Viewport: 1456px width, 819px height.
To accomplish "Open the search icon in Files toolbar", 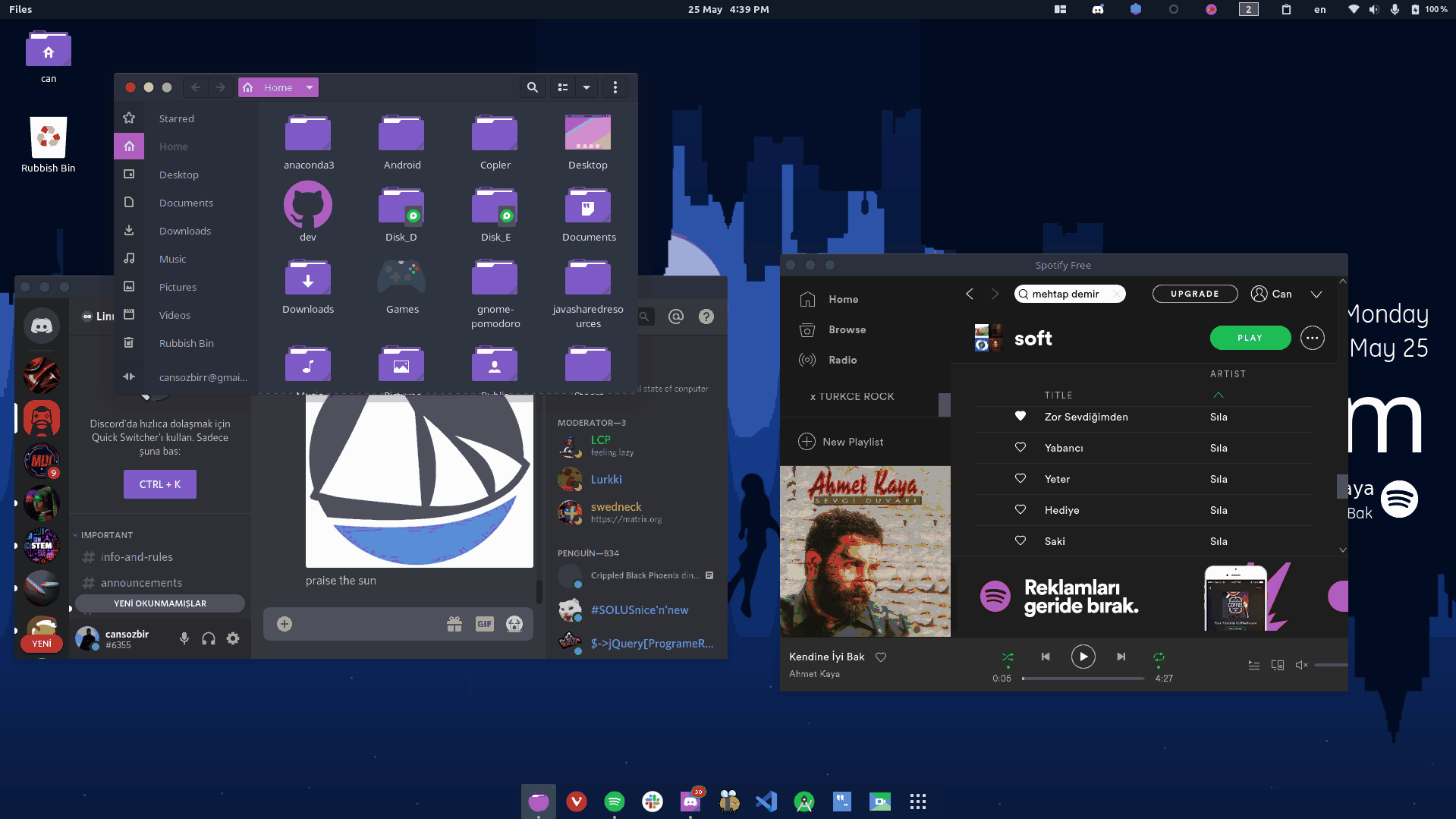I will [x=531, y=87].
